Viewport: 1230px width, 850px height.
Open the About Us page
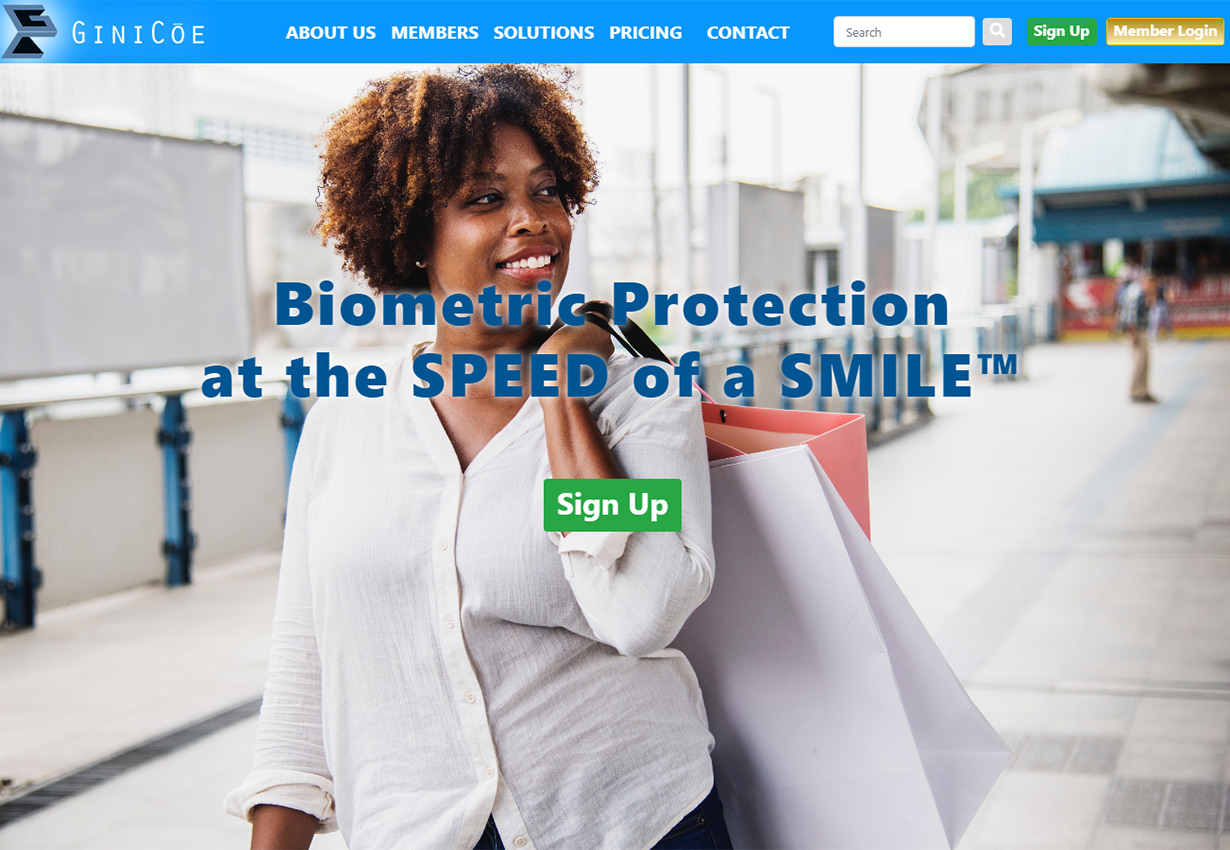[x=331, y=33]
